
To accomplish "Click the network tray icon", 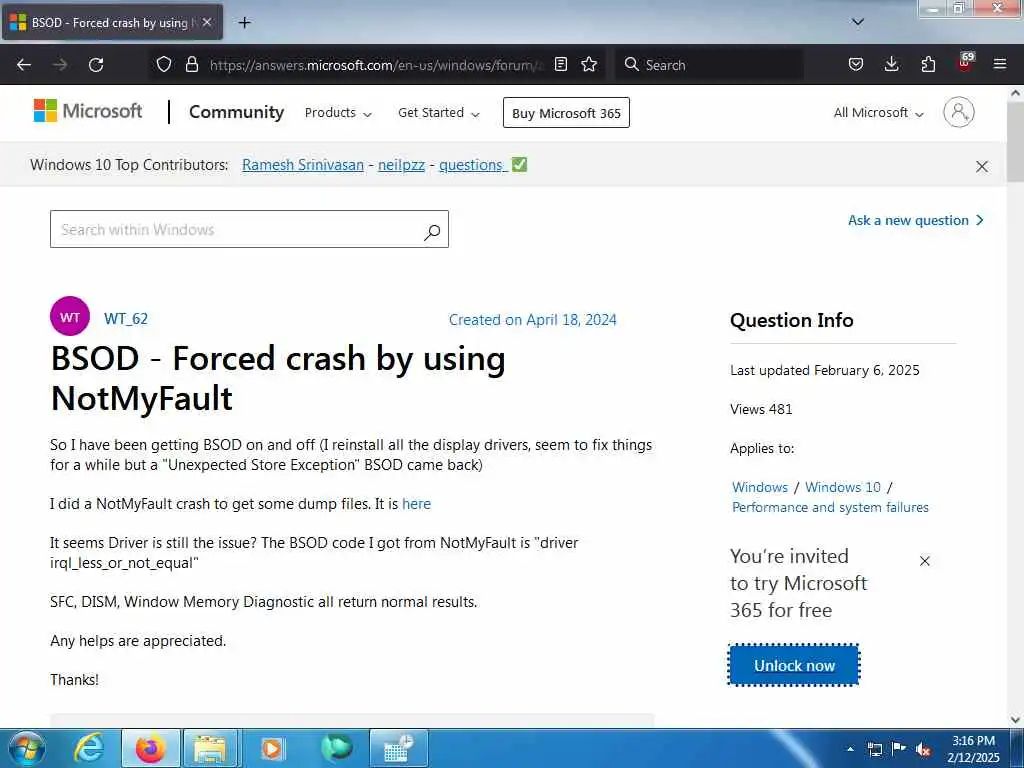I will (874, 750).
